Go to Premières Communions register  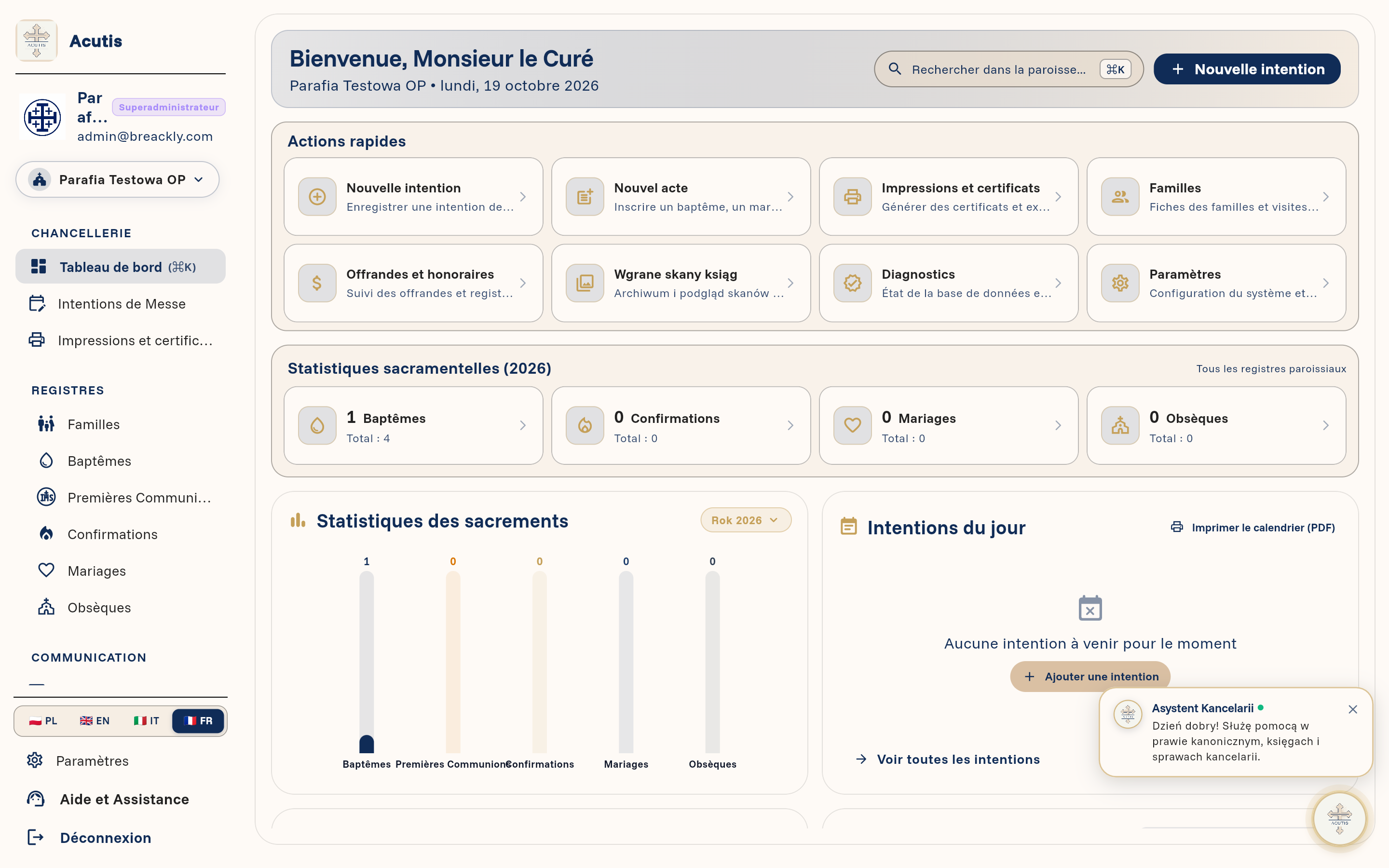tap(124, 497)
